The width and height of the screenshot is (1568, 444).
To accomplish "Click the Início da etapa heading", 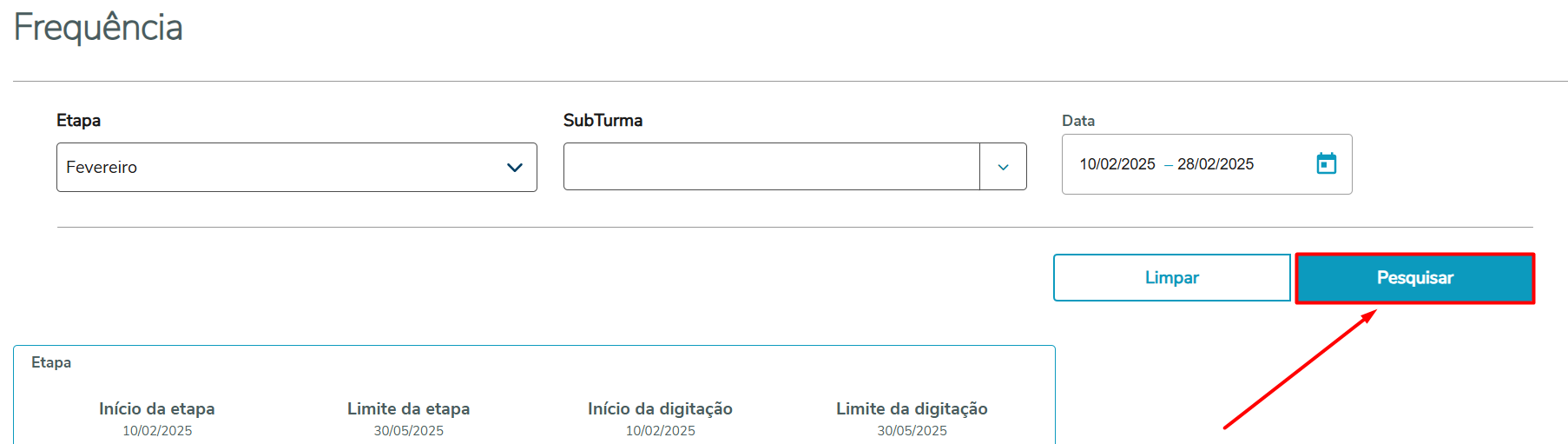I will (x=157, y=408).
